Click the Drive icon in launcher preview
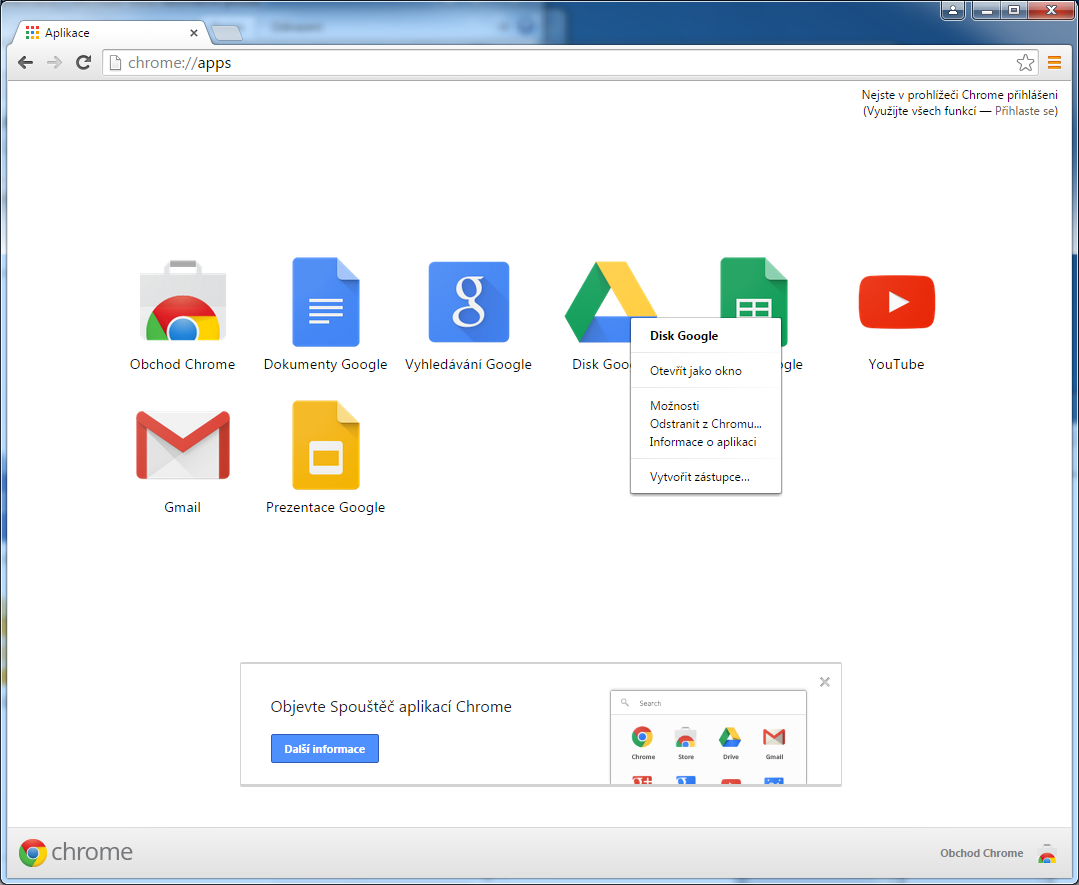 (730, 737)
